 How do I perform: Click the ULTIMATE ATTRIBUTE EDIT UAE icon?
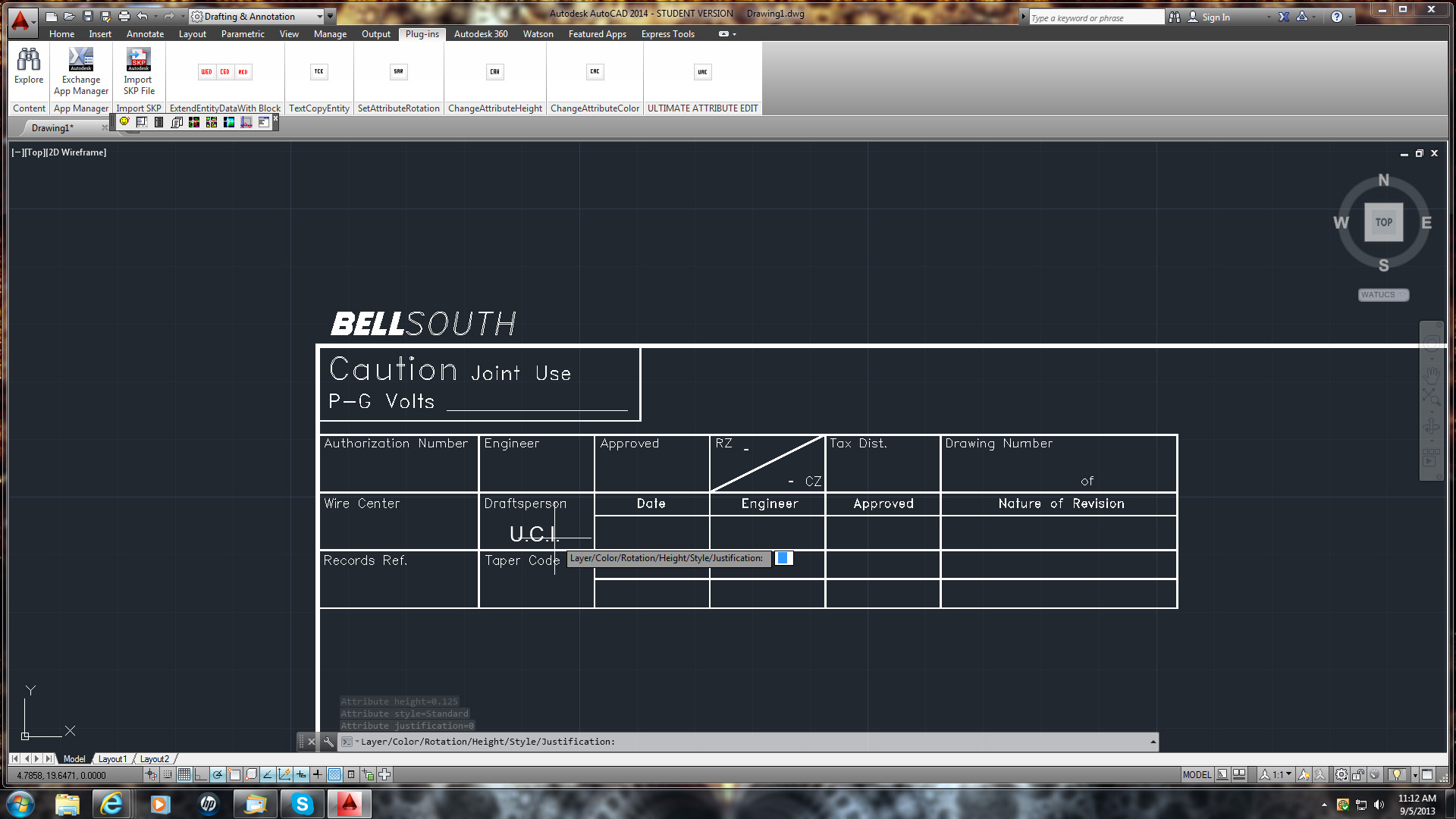(702, 72)
